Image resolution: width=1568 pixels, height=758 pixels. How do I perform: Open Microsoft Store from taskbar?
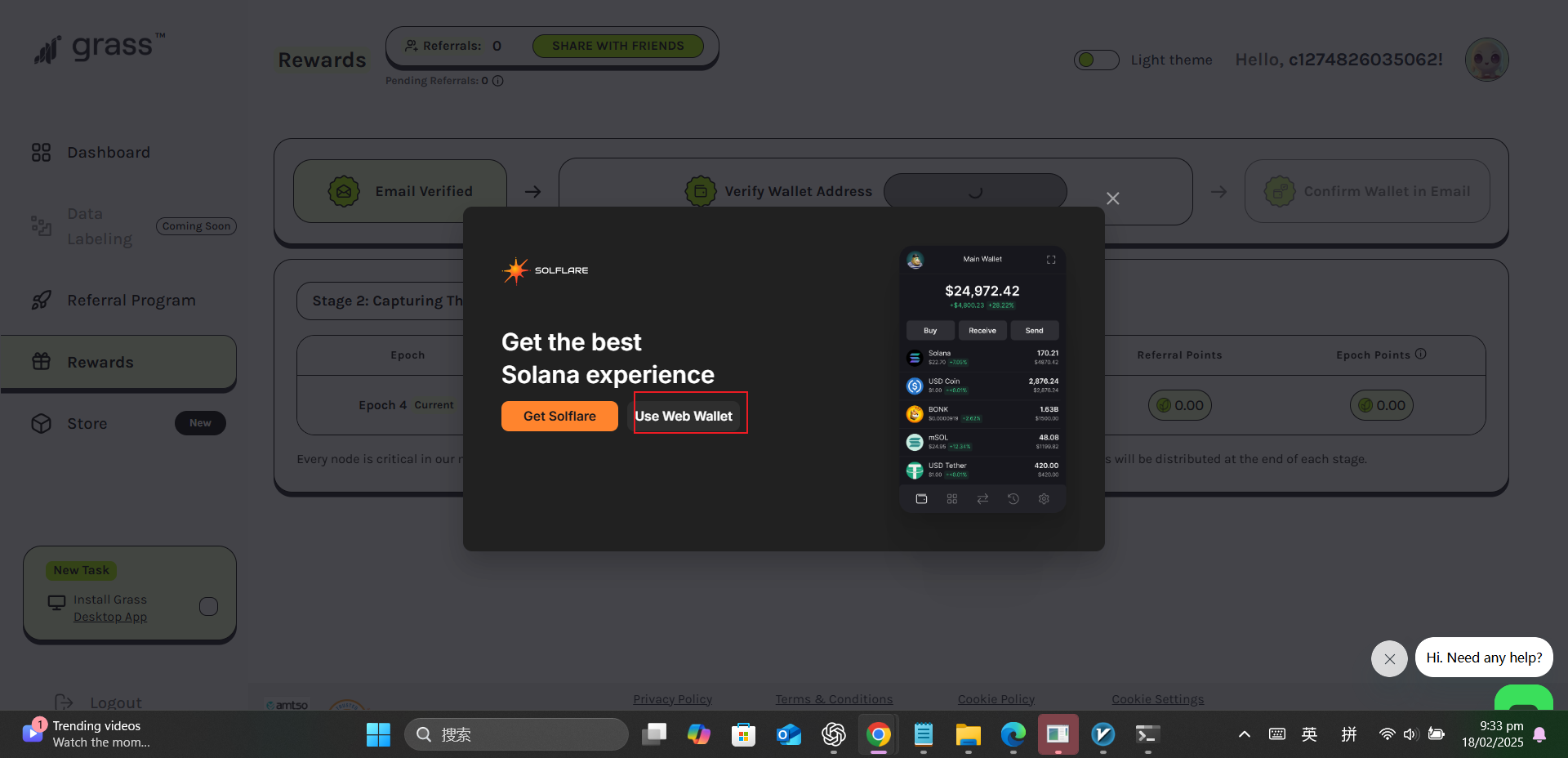(x=743, y=734)
